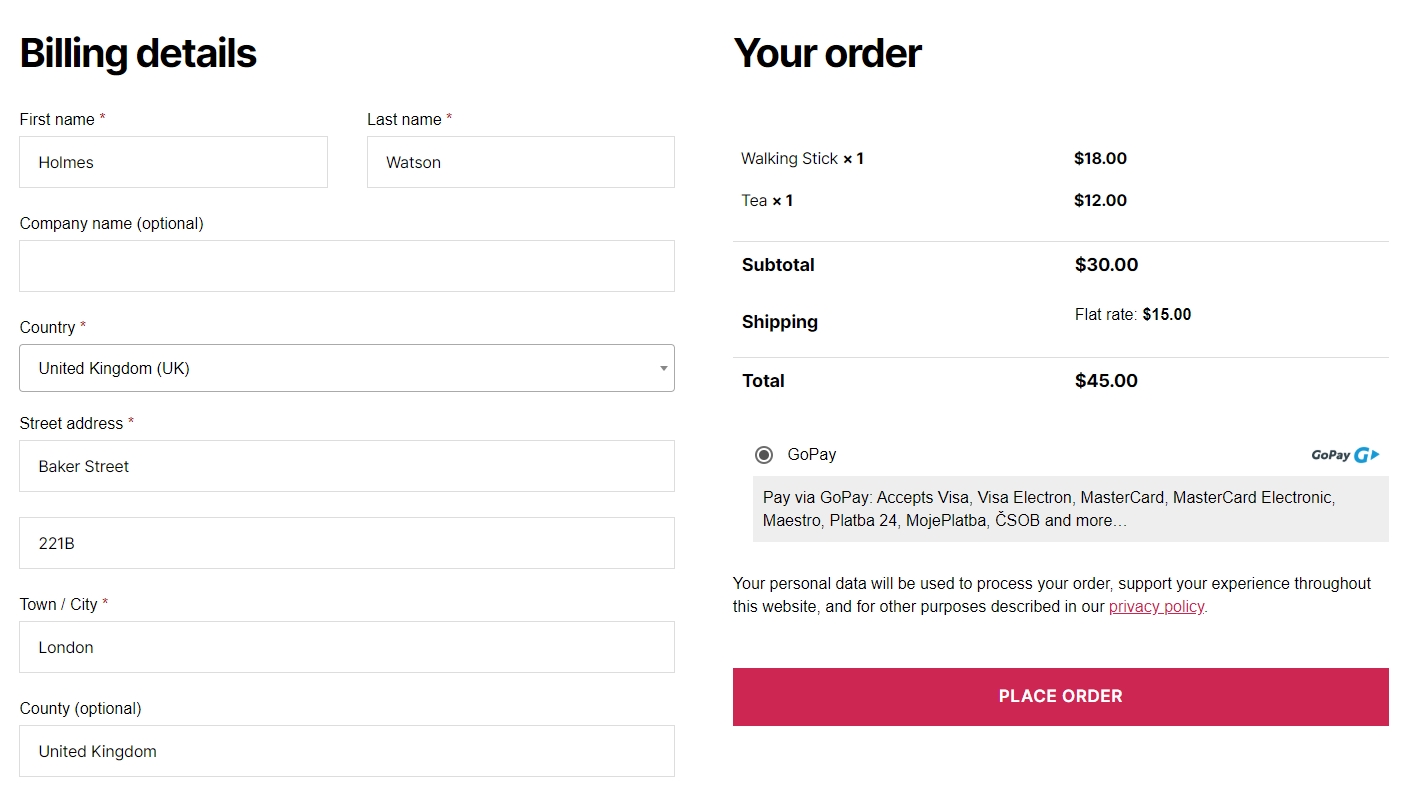Focus the Company name field
1403x791 pixels.
pyautogui.click(x=346, y=266)
